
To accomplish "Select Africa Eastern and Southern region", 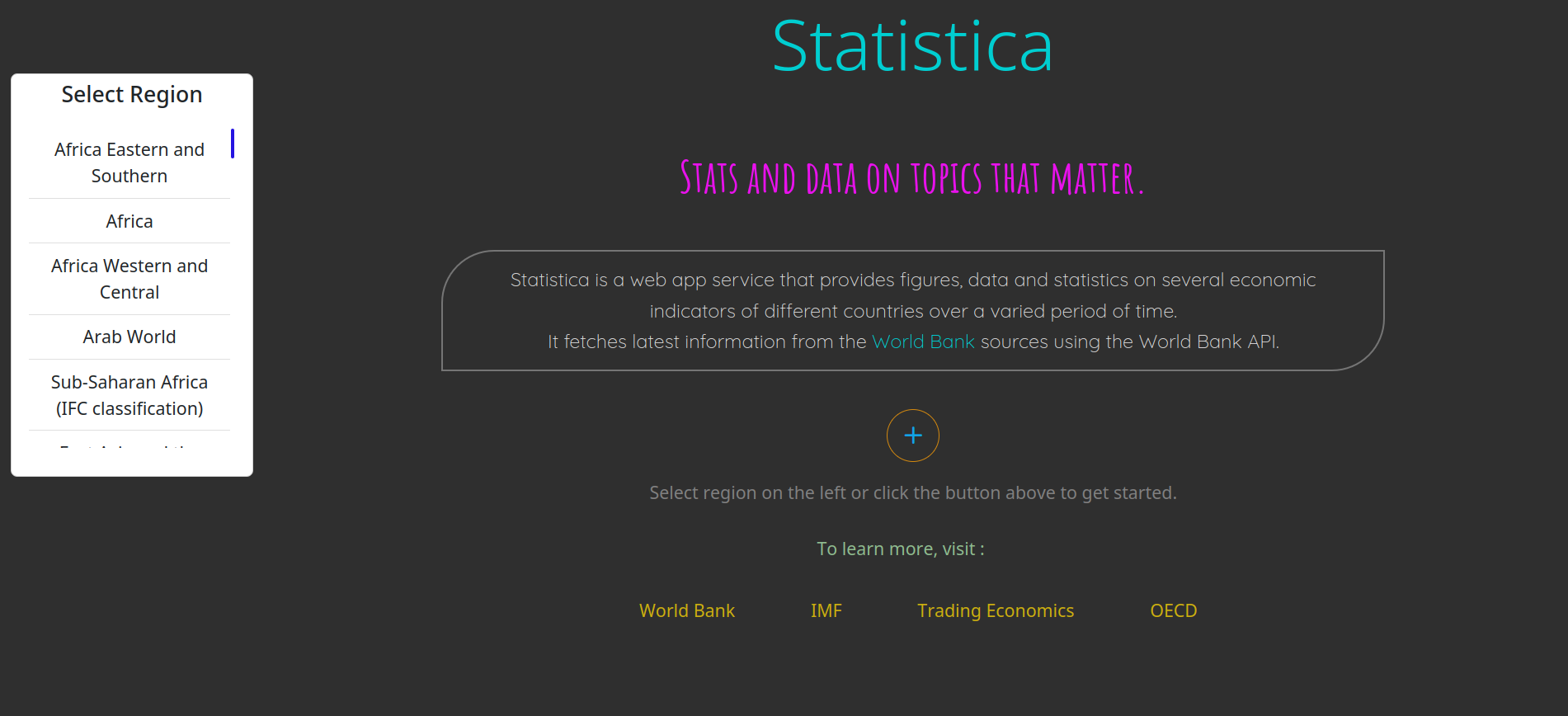I will pyautogui.click(x=129, y=162).
